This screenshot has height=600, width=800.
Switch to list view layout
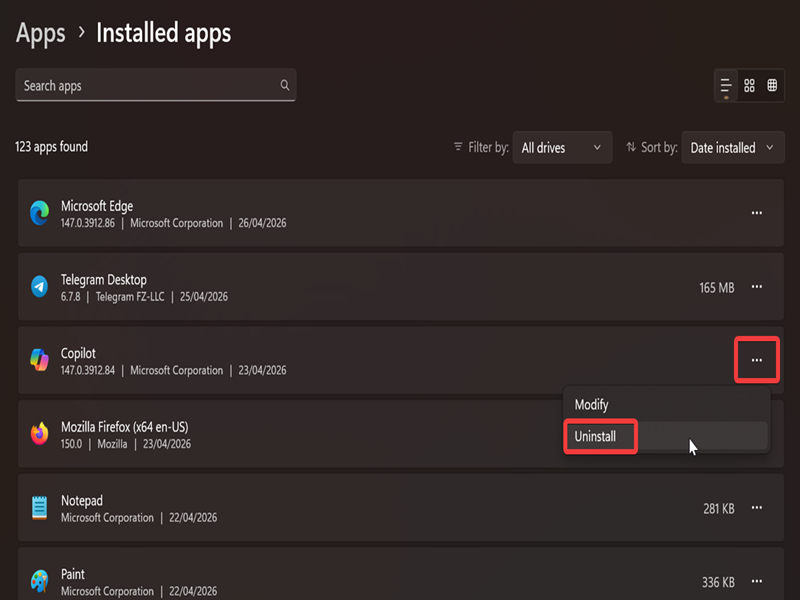click(x=726, y=86)
